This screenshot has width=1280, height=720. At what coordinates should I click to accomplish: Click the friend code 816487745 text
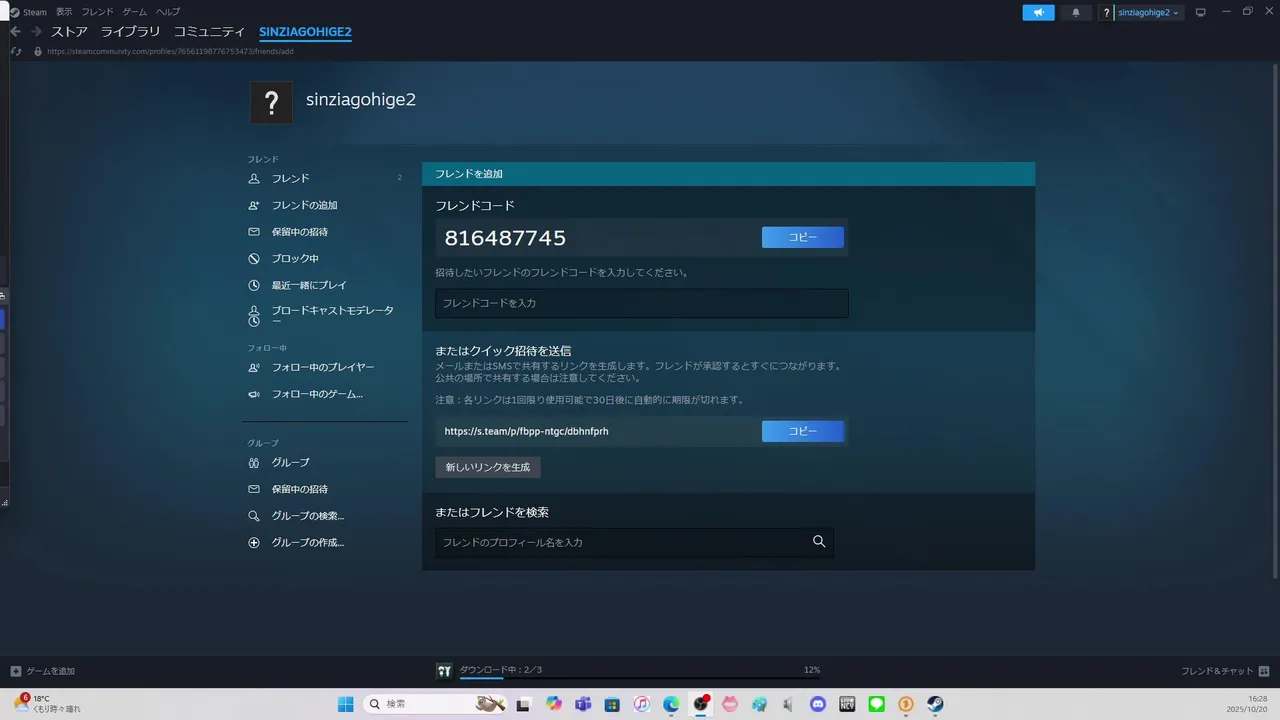505,238
